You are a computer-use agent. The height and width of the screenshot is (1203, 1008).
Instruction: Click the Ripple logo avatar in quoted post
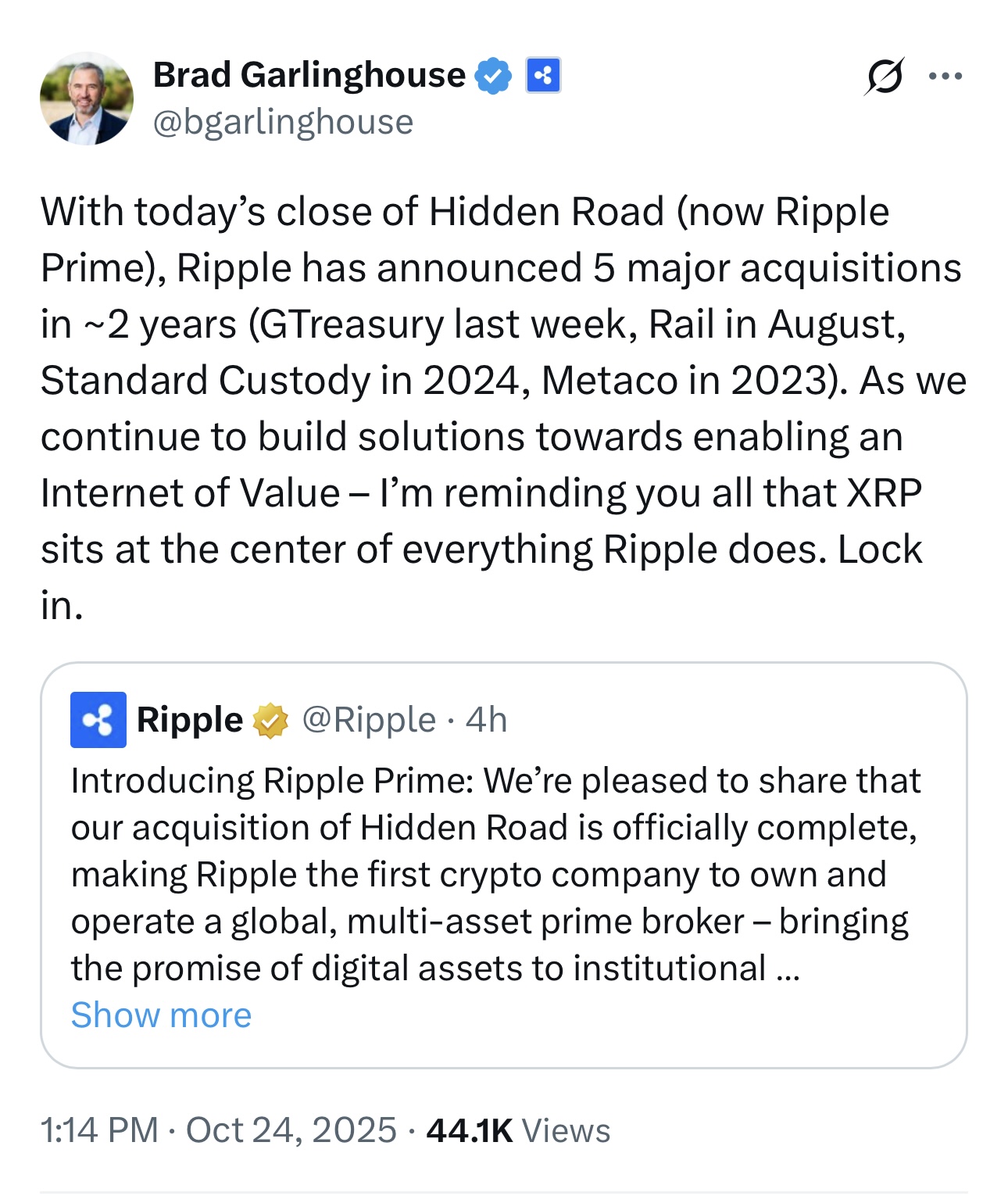[98, 720]
